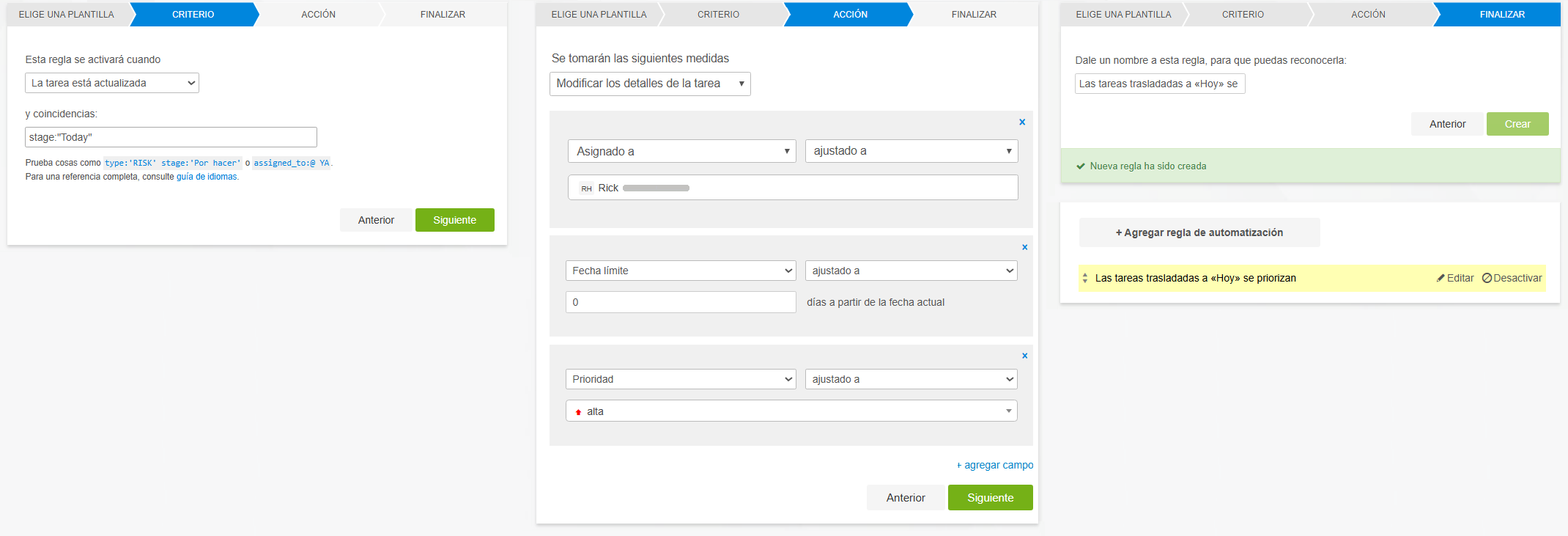Remove the Prioridad field block
The height and width of the screenshot is (536, 1568).
1024,356
